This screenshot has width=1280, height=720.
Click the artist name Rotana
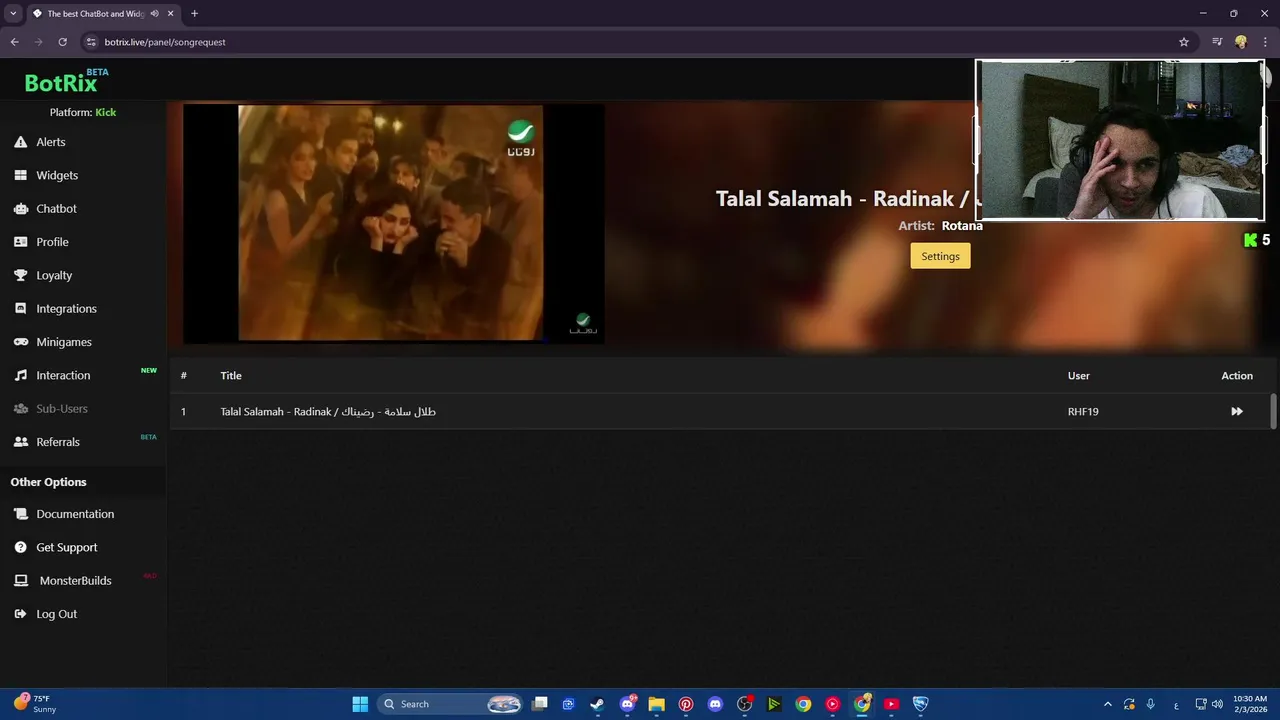[962, 226]
